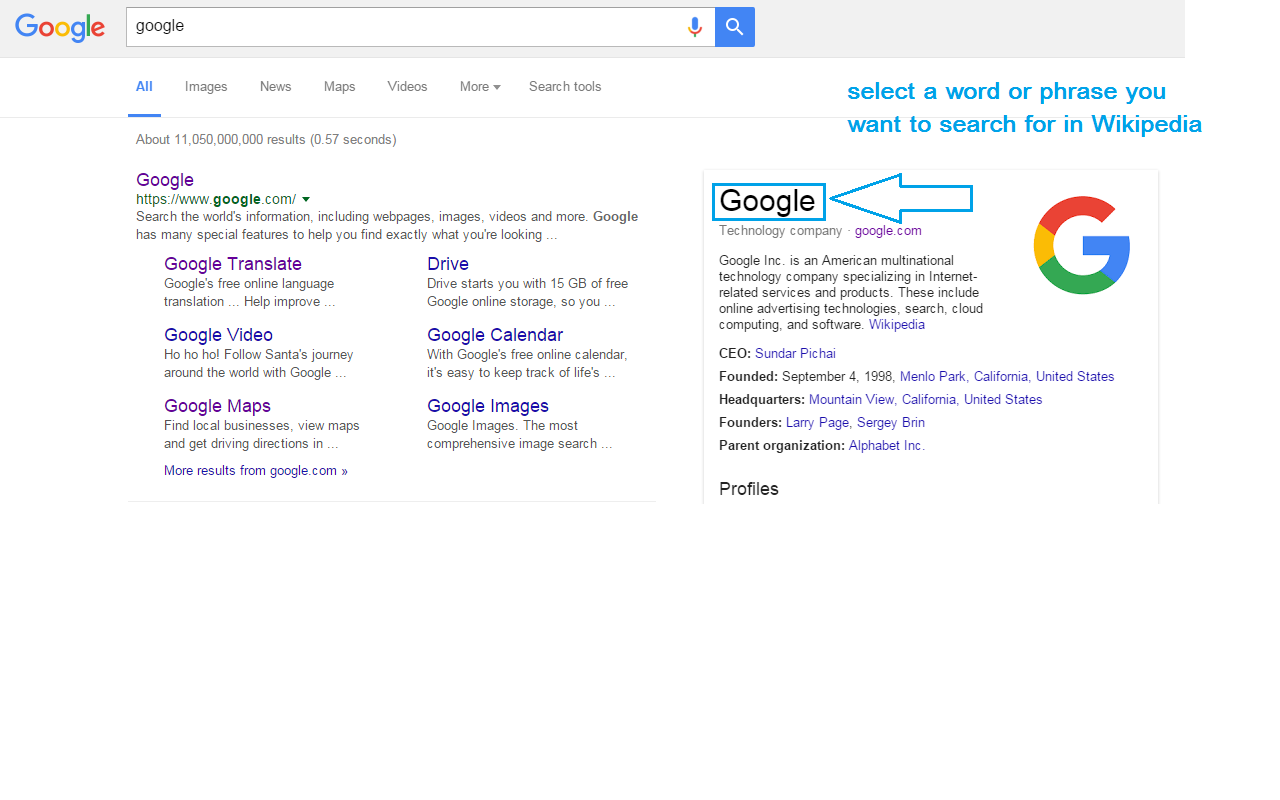
Task: Select the All results tab
Action: [x=144, y=87]
